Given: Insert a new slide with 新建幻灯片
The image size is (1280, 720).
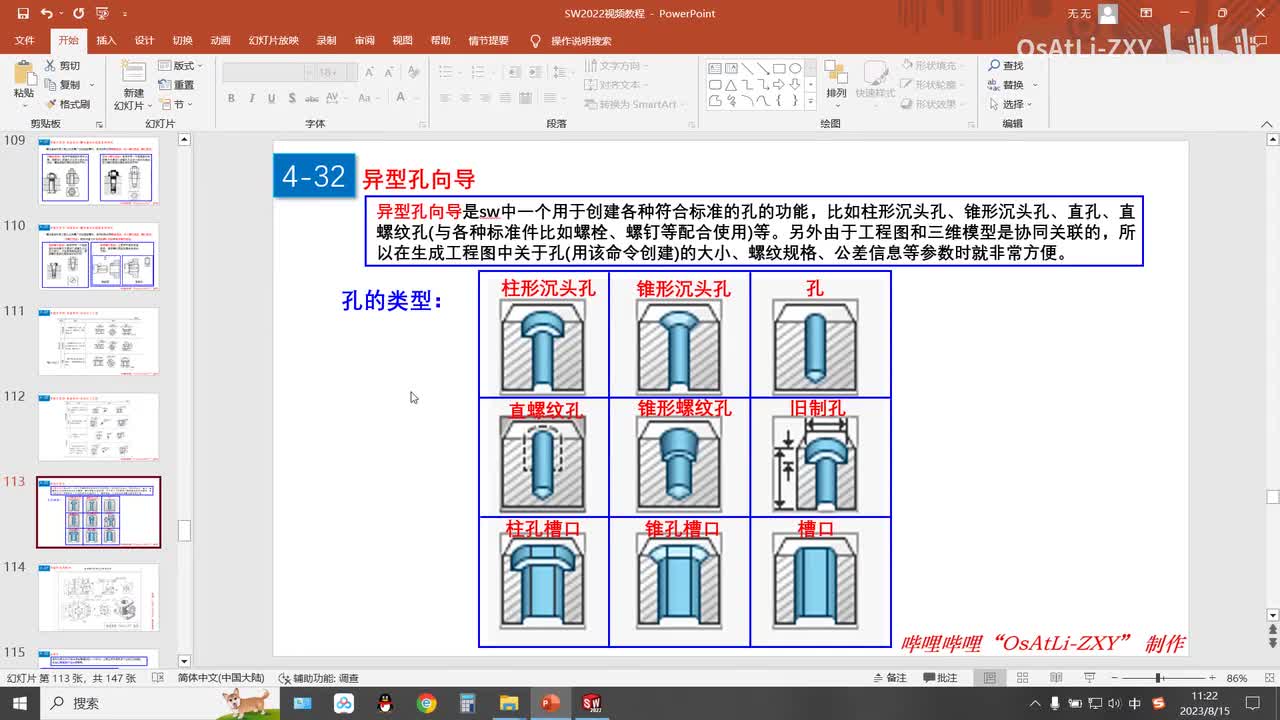Looking at the screenshot, I should coord(133,85).
